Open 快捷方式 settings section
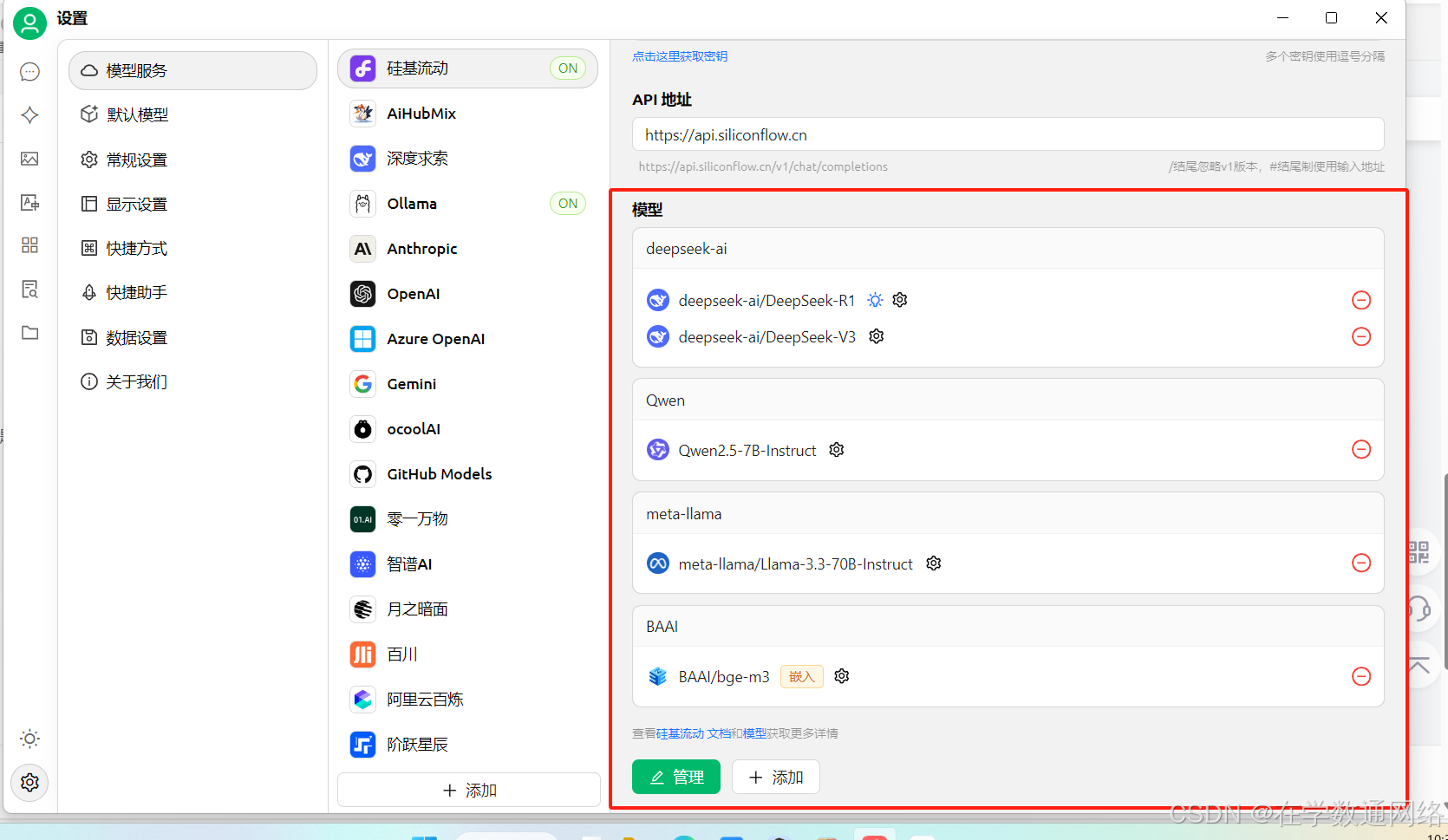The image size is (1448, 840). pyautogui.click(x=192, y=248)
